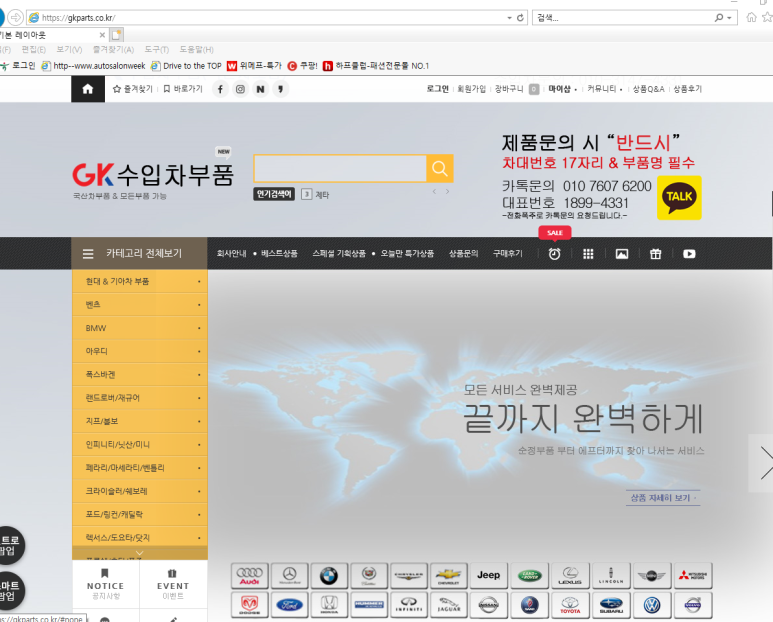Expand the 랜드로버/재규어 category

coord(140,398)
